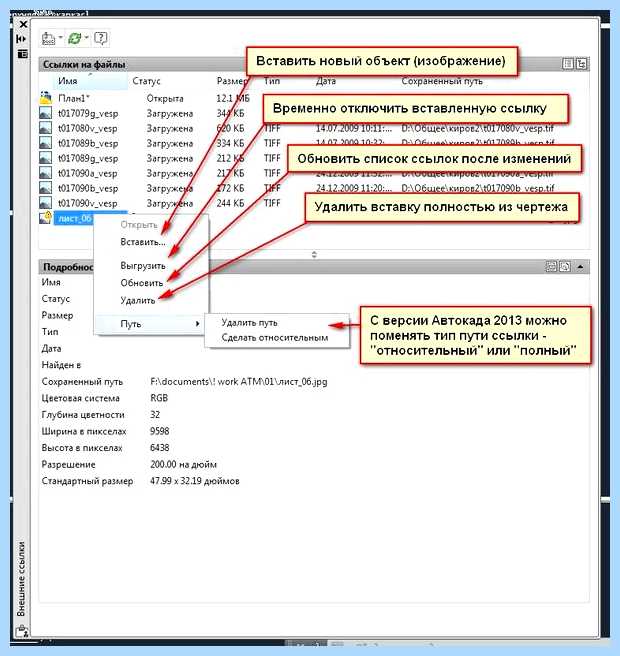Choose Обновить in the context menu
Viewport: 620px width, 656px height.
(141, 283)
